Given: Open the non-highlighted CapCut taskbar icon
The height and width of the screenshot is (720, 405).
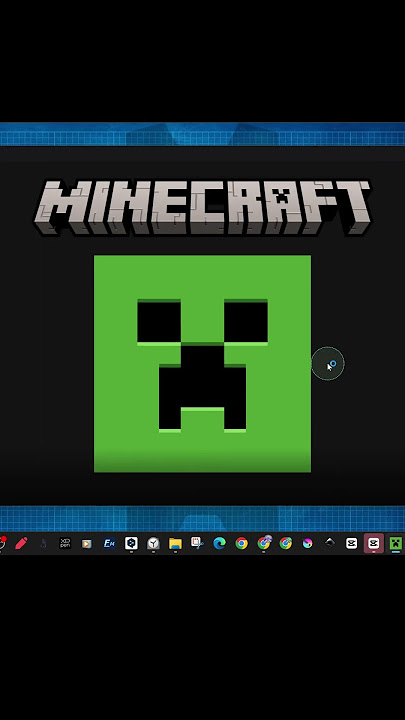Looking at the screenshot, I should coord(352,544).
